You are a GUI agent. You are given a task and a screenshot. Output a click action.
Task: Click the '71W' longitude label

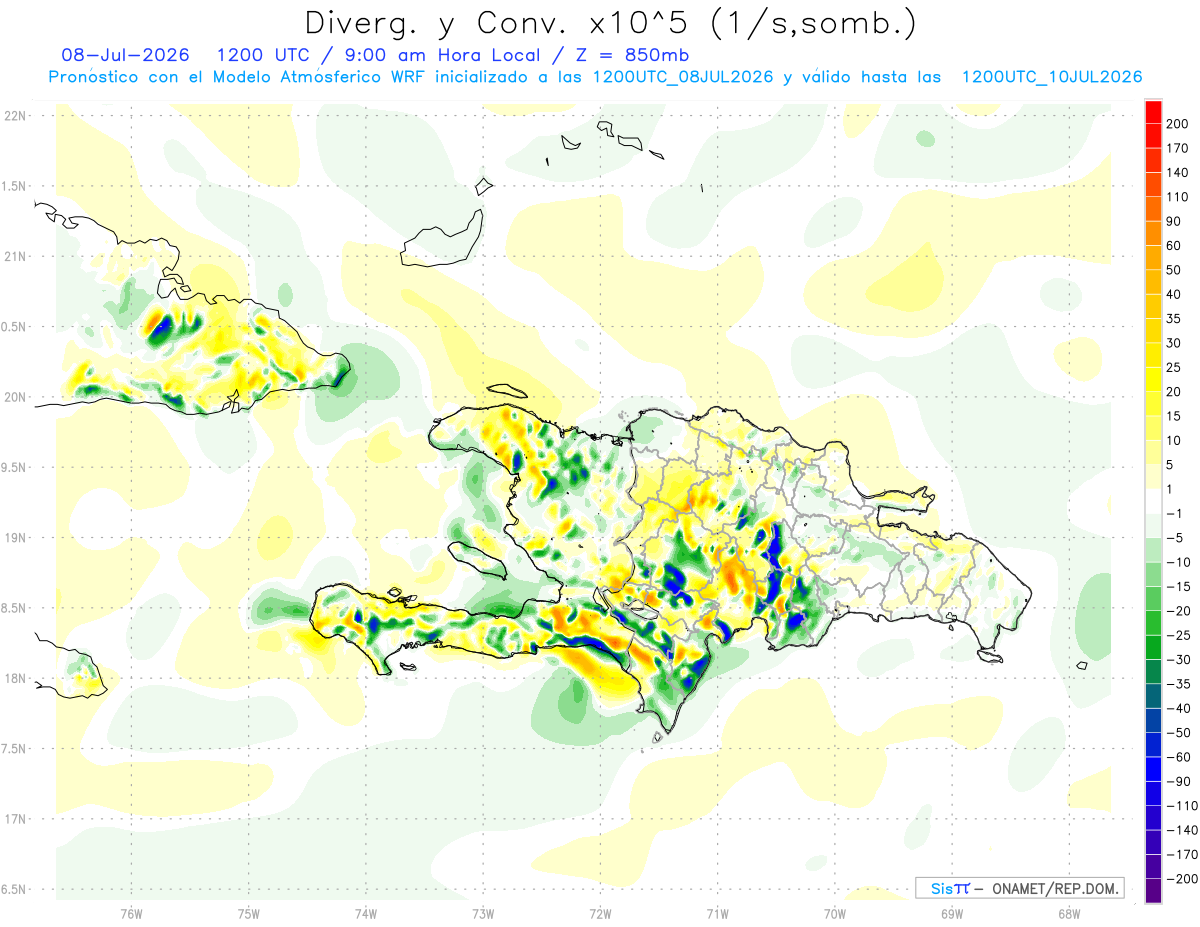tap(717, 913)
